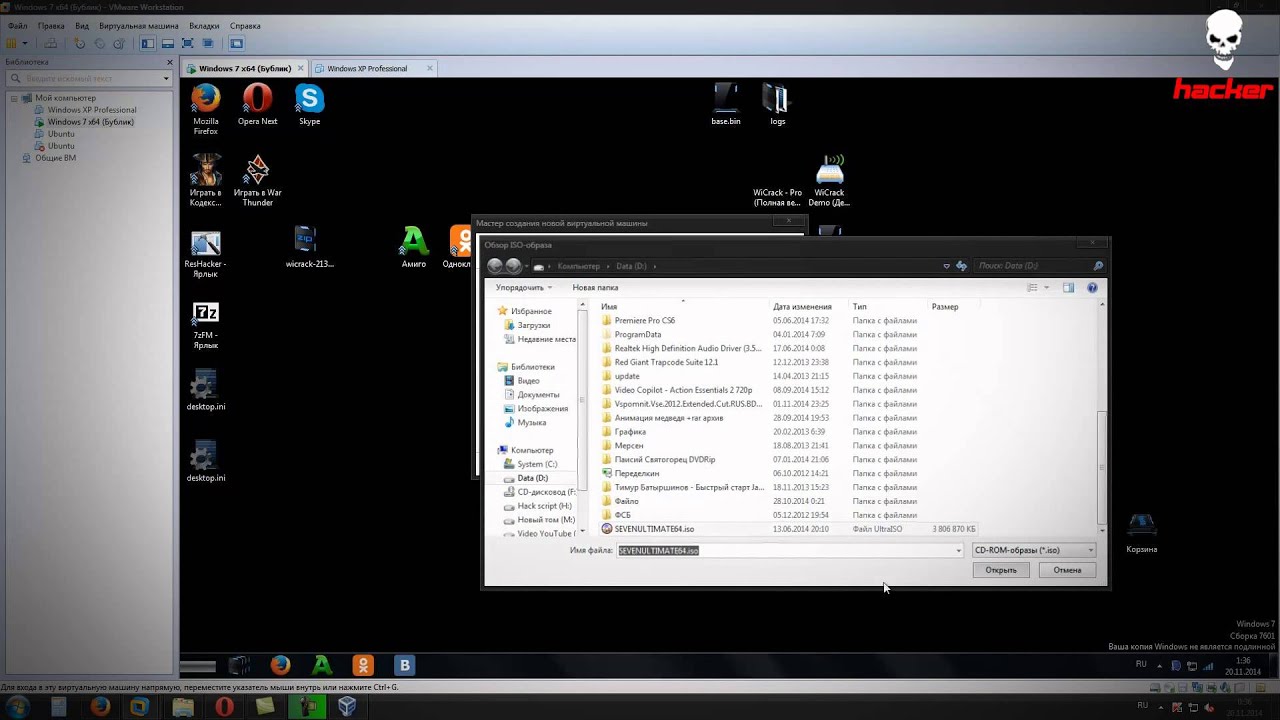Open the Файл menu
1280x720 pixels.
pos(17,26)
